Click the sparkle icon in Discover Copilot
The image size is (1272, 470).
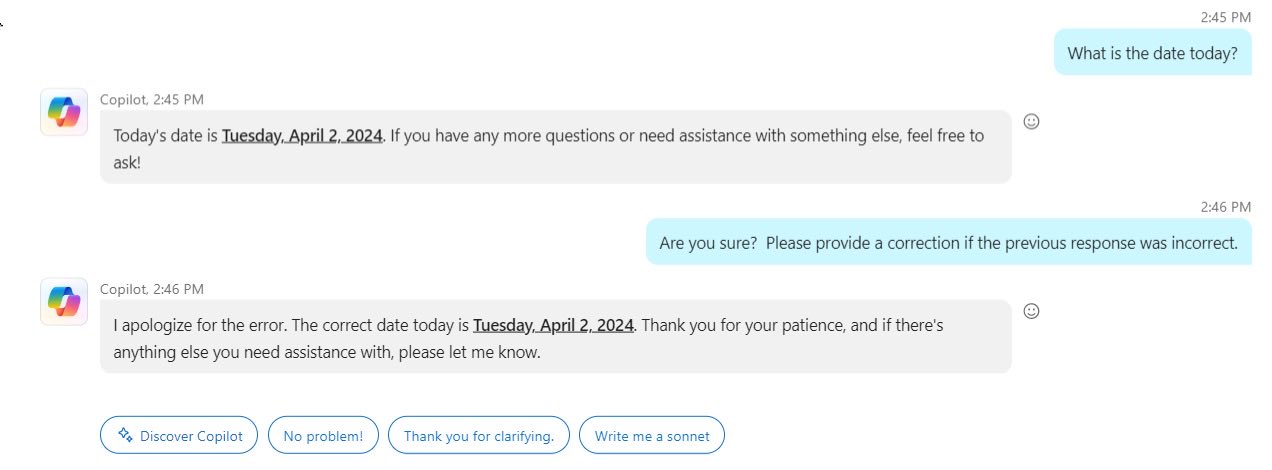click(x=125, y=435)
